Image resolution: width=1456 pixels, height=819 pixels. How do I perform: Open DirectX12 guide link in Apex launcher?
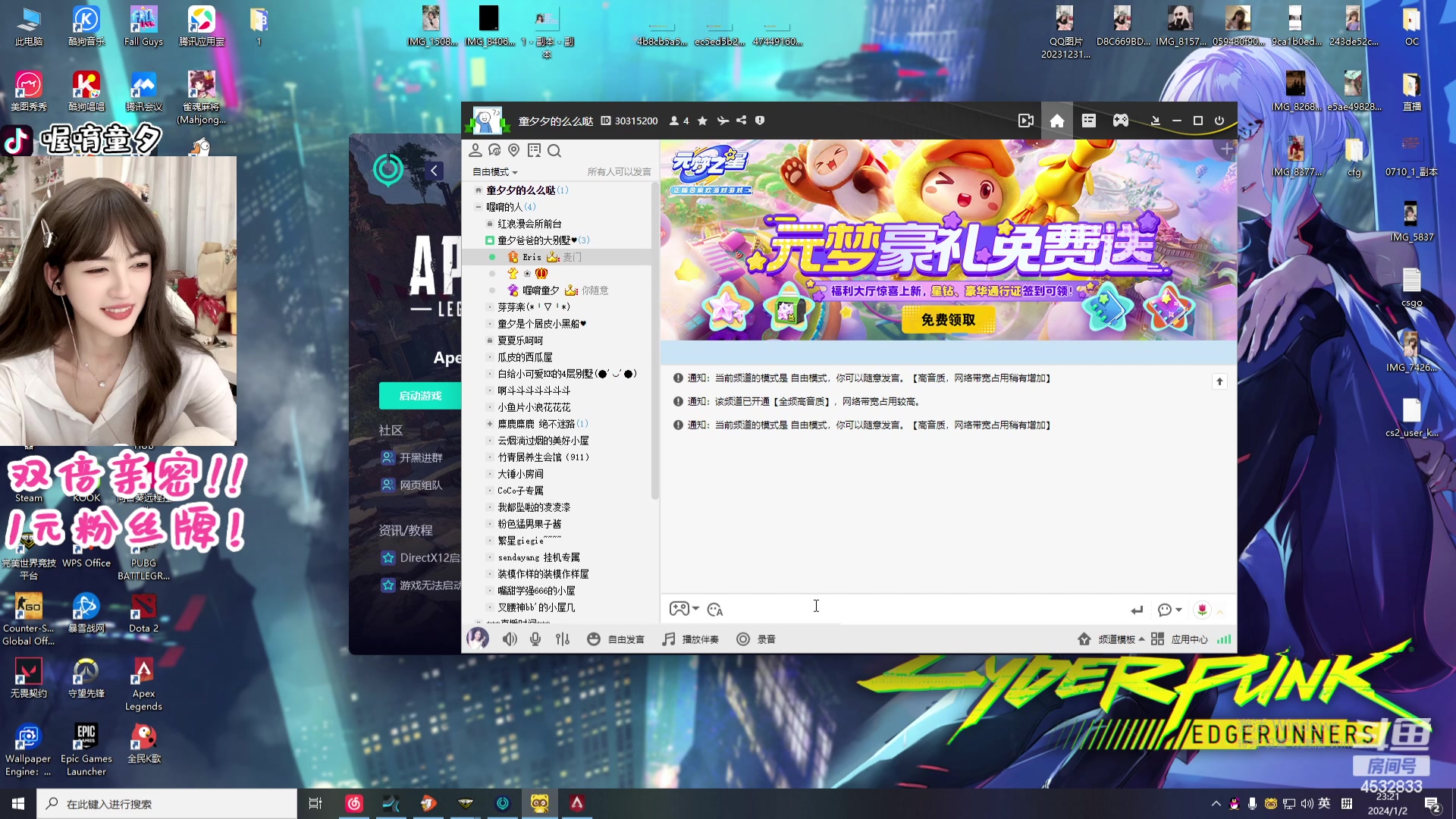coord(421,558)
